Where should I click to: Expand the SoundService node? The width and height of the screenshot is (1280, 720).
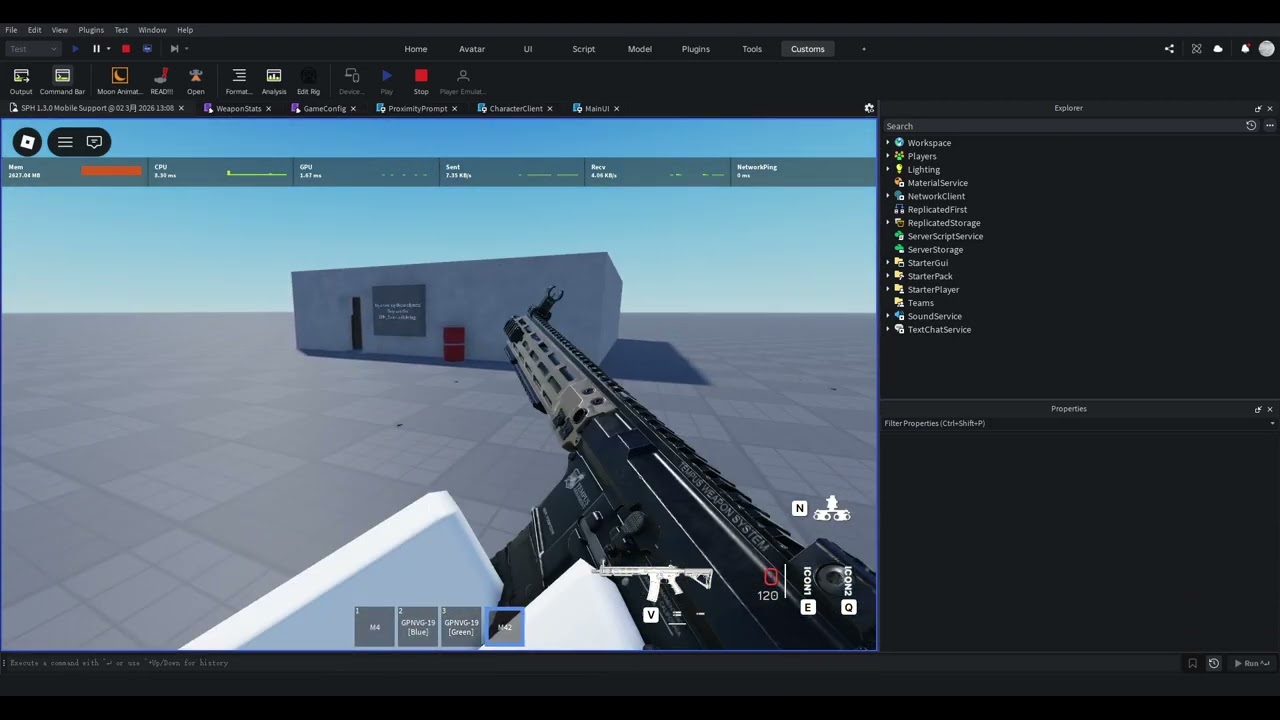[x=888, y=316]
